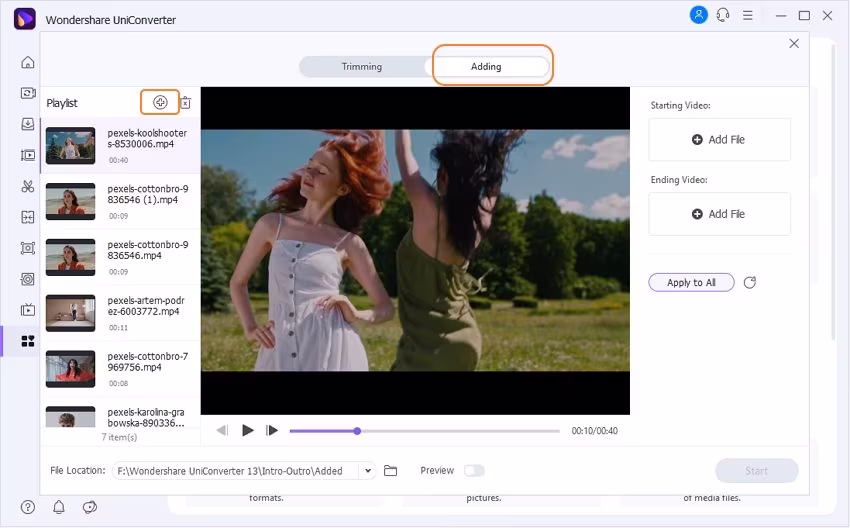
Task: Step to the next frame
Action: coord(272,430)
